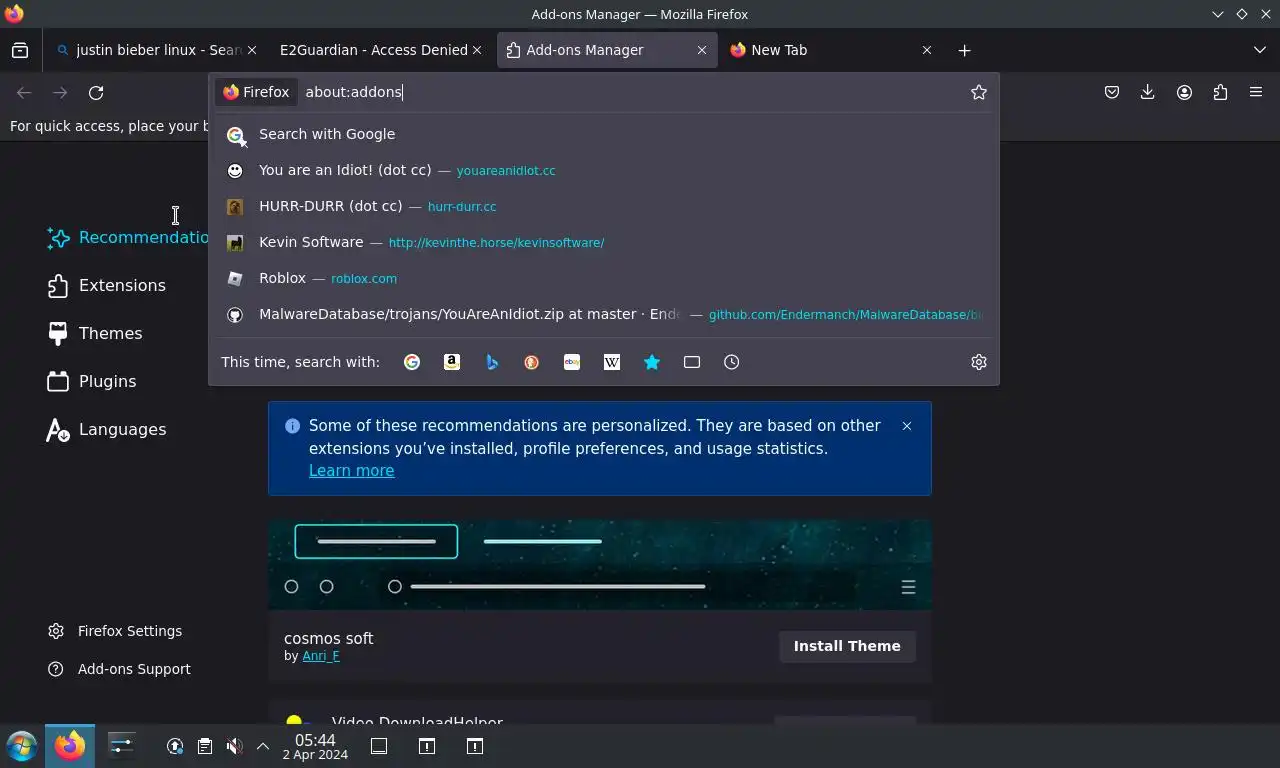Bookmark this page with star icon
Image resolution: width=1280 pixels, height=768 pixels.
pyautogui.click(x=979, y=92)
